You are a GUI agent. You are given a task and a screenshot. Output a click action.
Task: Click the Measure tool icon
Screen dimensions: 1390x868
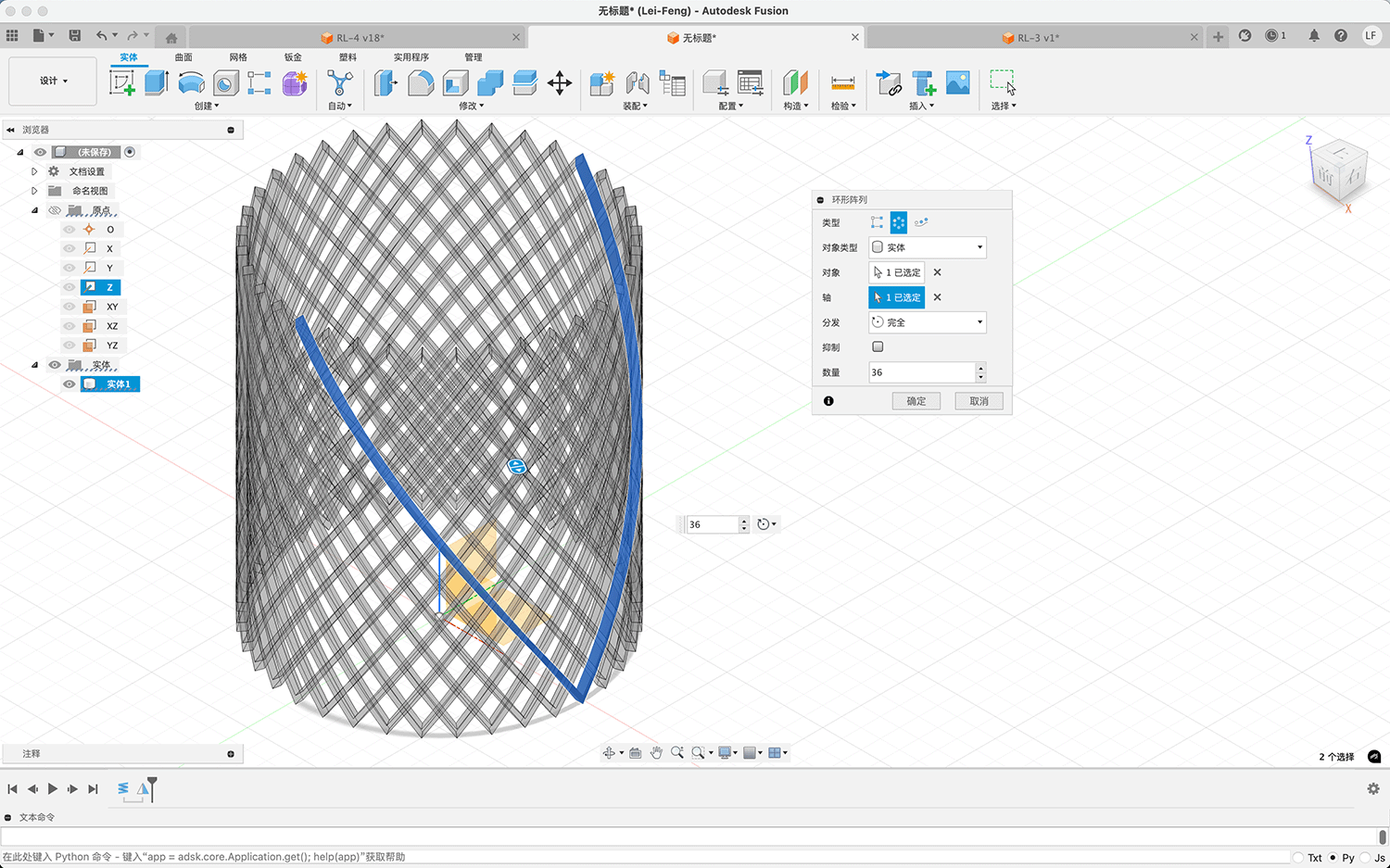click(x=842, y=83)
